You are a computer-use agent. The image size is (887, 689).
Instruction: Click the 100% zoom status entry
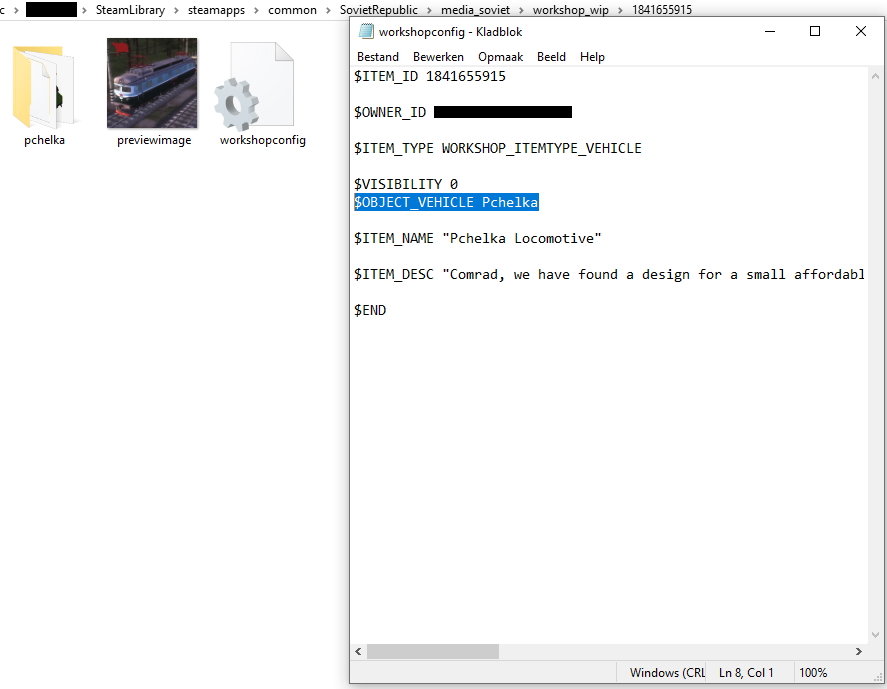(813, 673)
